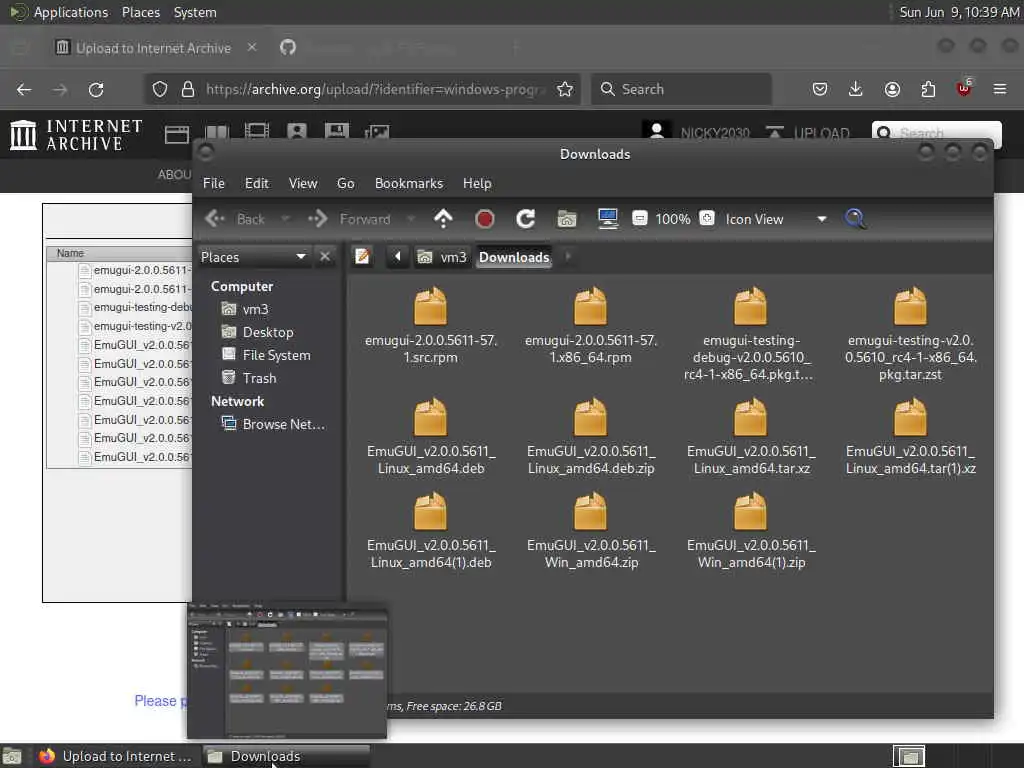Show earlier path buttons with the left arrow
This screenshot has height=768, width=1024.
tap(397, 257)
